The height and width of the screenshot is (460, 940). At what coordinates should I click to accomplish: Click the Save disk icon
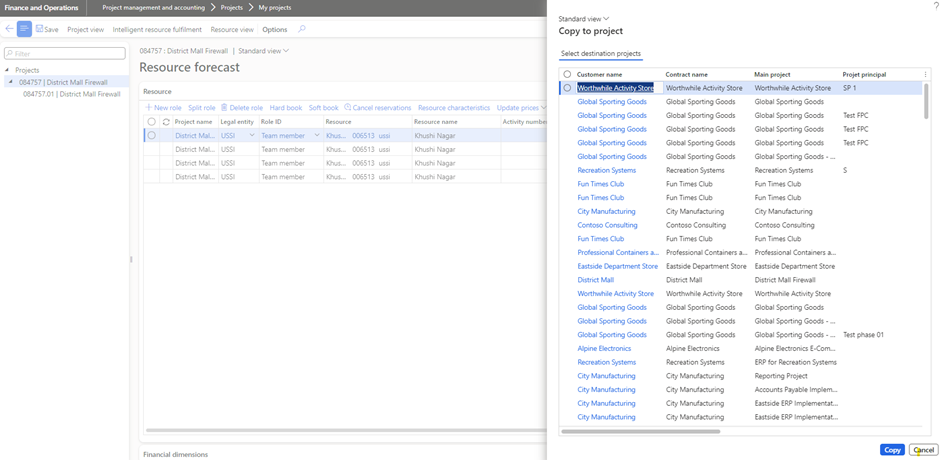41,29
